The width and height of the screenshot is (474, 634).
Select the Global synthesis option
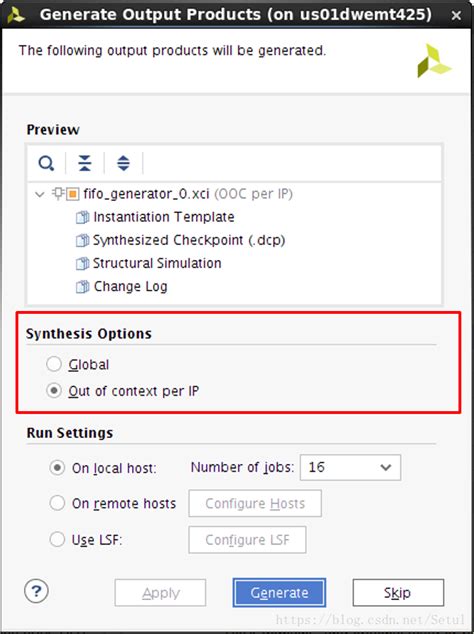click(54, 364)
